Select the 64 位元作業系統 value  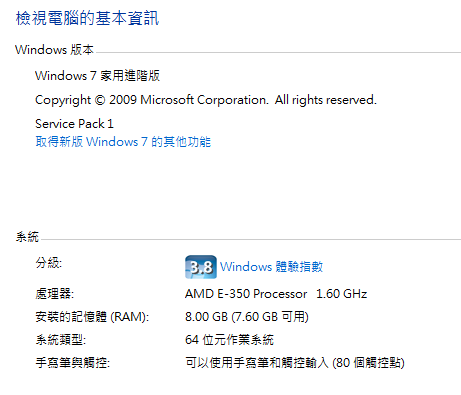coord(229,340)
